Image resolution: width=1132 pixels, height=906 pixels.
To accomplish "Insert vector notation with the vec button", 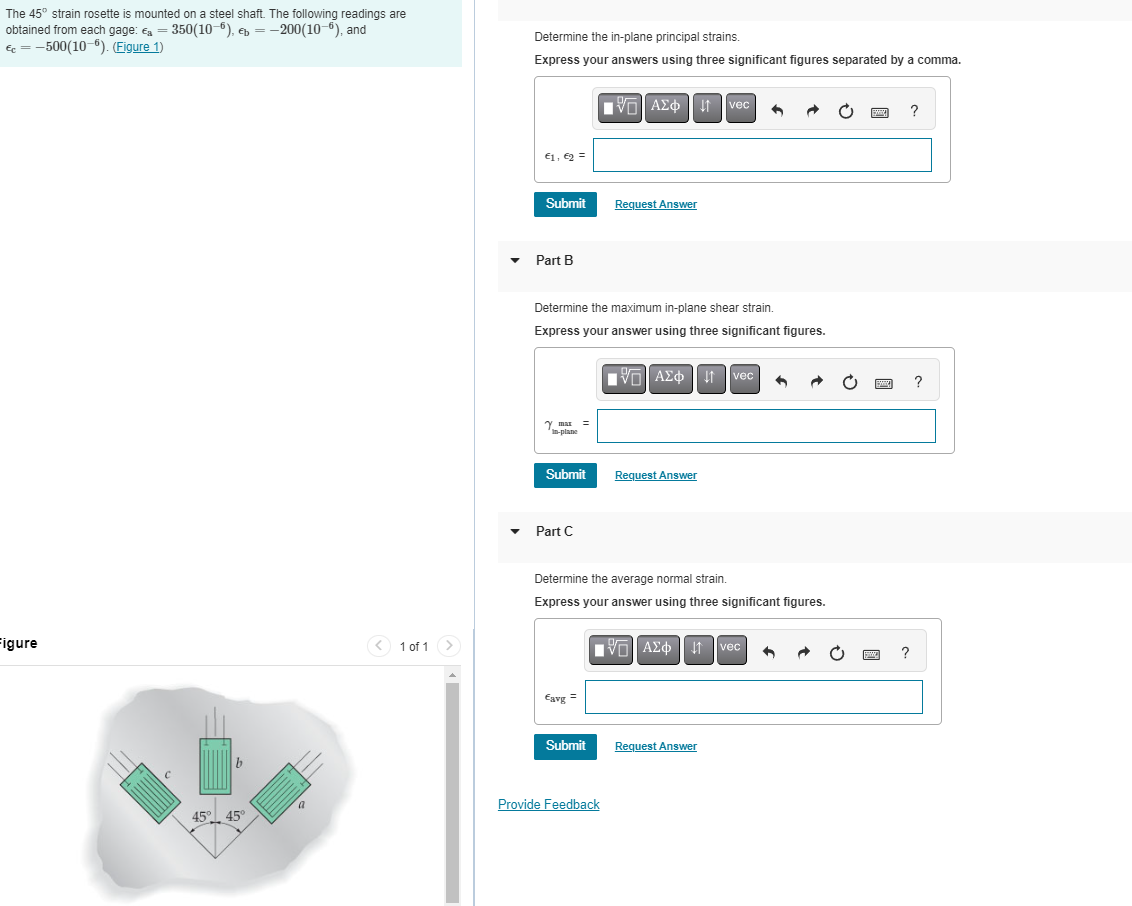I will click(x=740, y=108).
